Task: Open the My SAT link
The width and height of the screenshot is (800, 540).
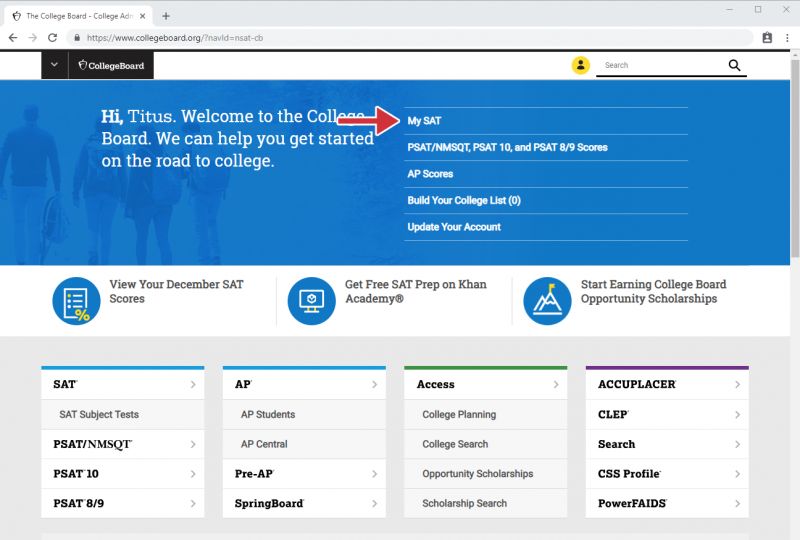Action: (424, 121)
